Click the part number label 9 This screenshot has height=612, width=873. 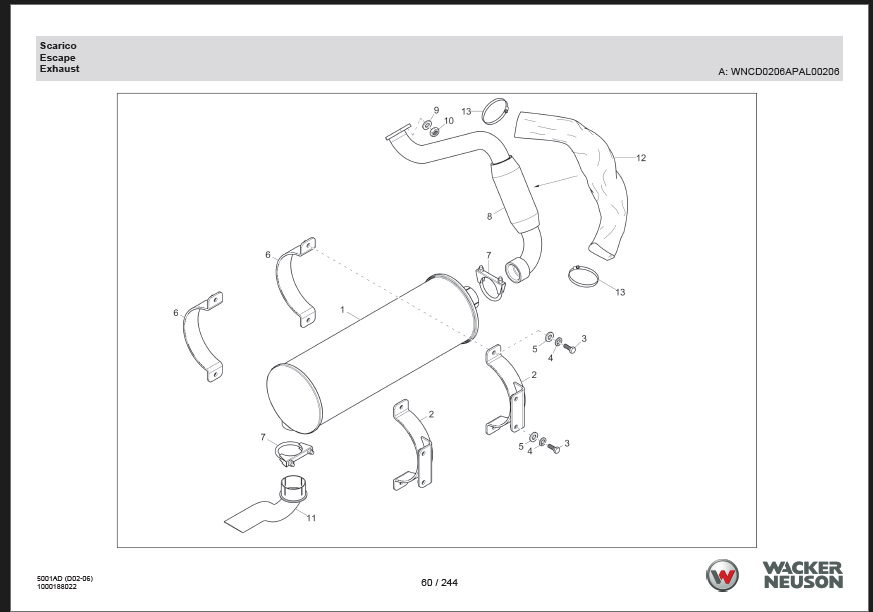pyautogui.click(x=436, y=109)
